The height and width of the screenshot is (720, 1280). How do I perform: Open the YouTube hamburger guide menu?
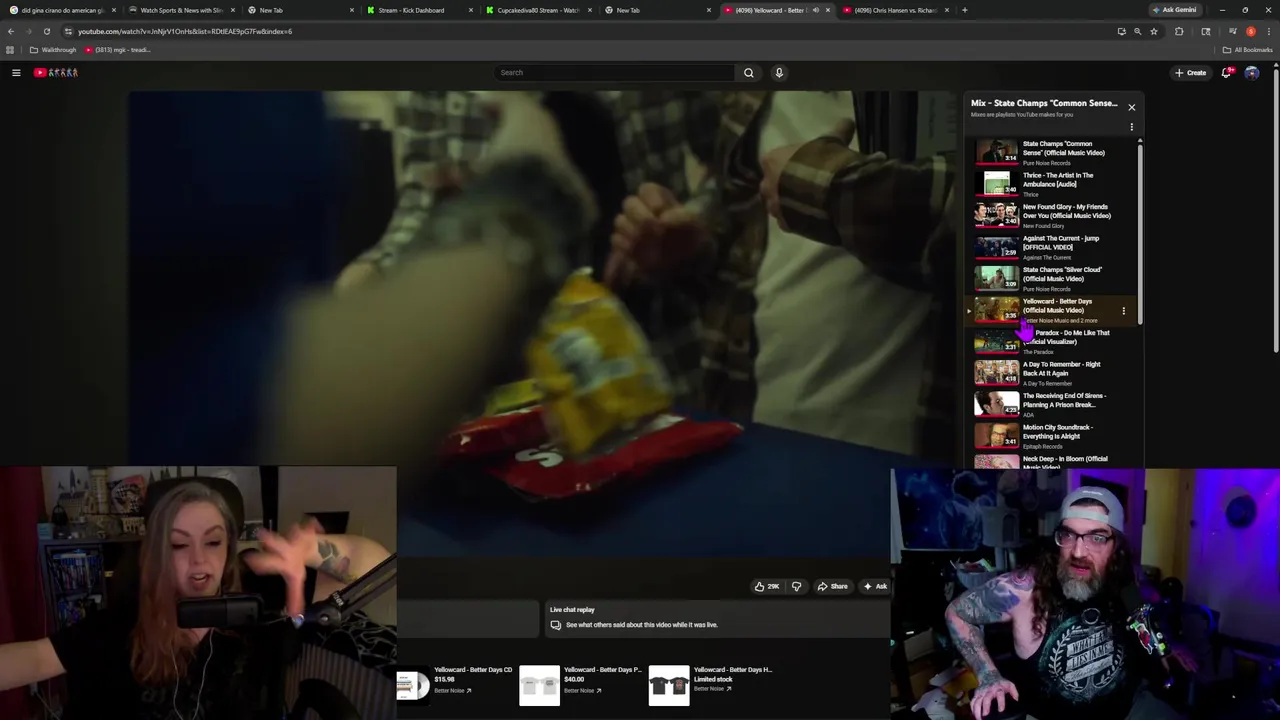(x=16, y=72)
